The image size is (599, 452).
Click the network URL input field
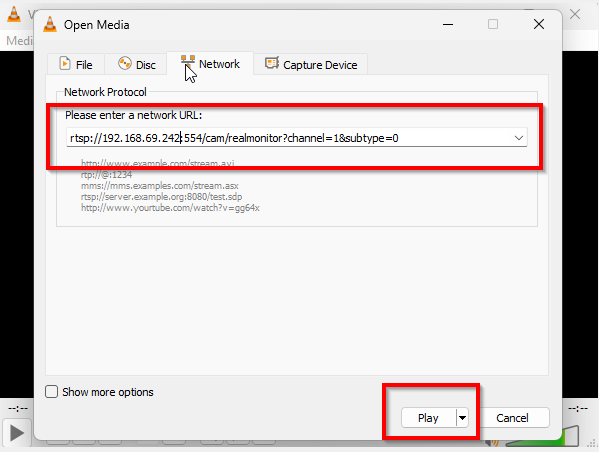[296, 138]
